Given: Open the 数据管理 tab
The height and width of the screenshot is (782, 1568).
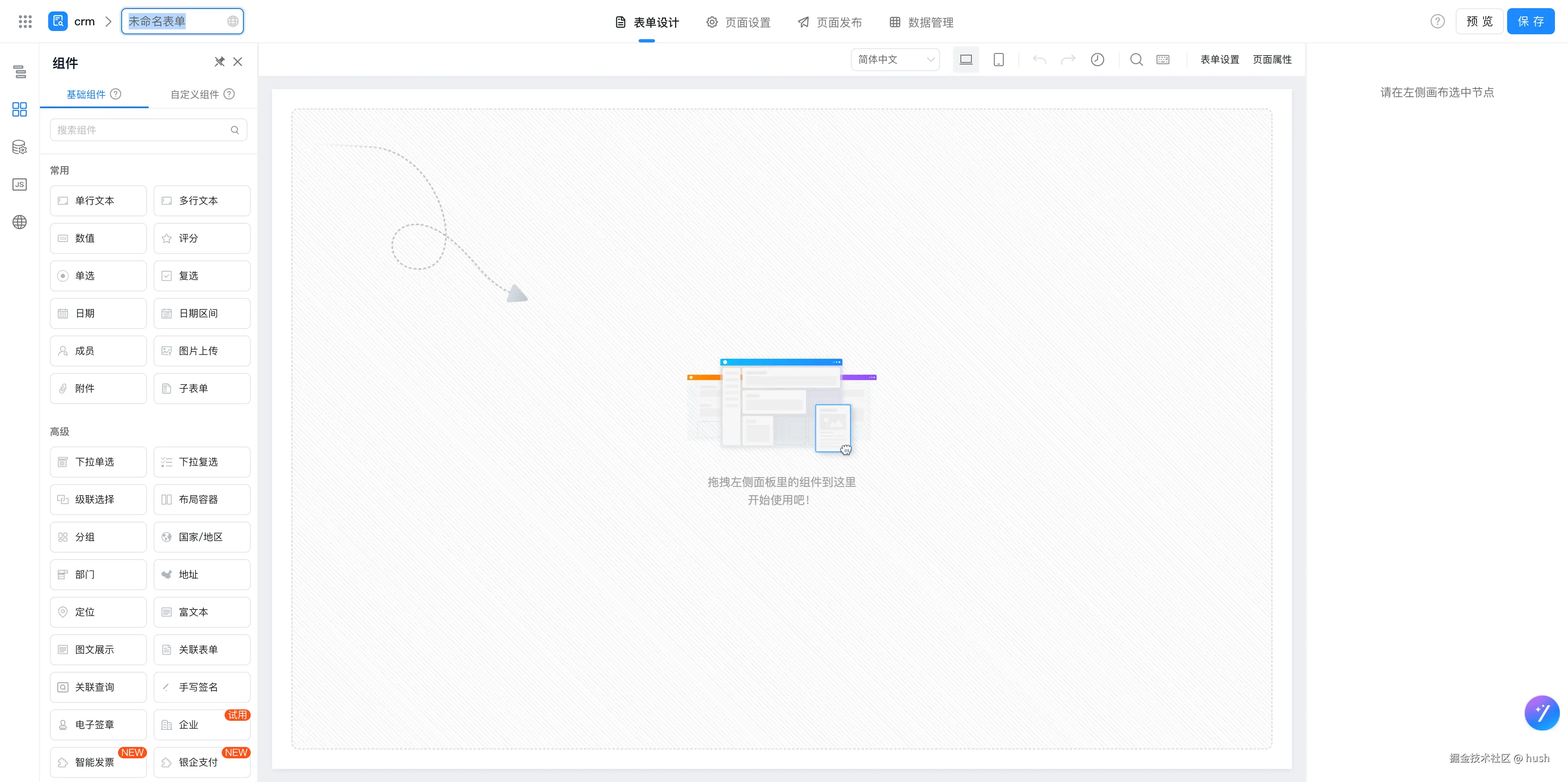Looking at the screenshot, I should click(922, 22).
